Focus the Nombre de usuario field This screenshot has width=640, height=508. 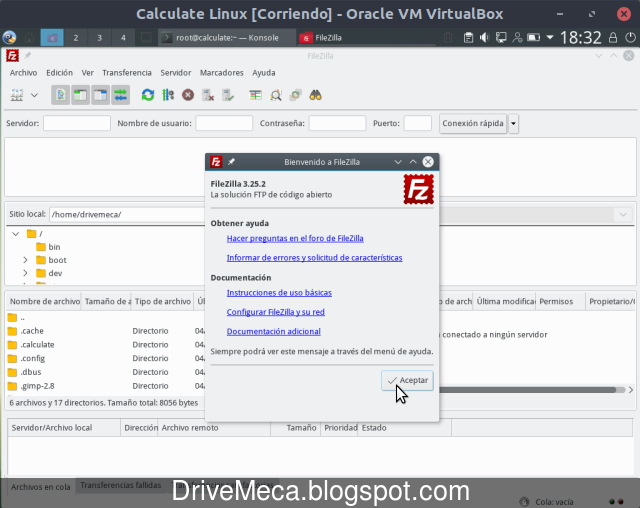(224, 123)
